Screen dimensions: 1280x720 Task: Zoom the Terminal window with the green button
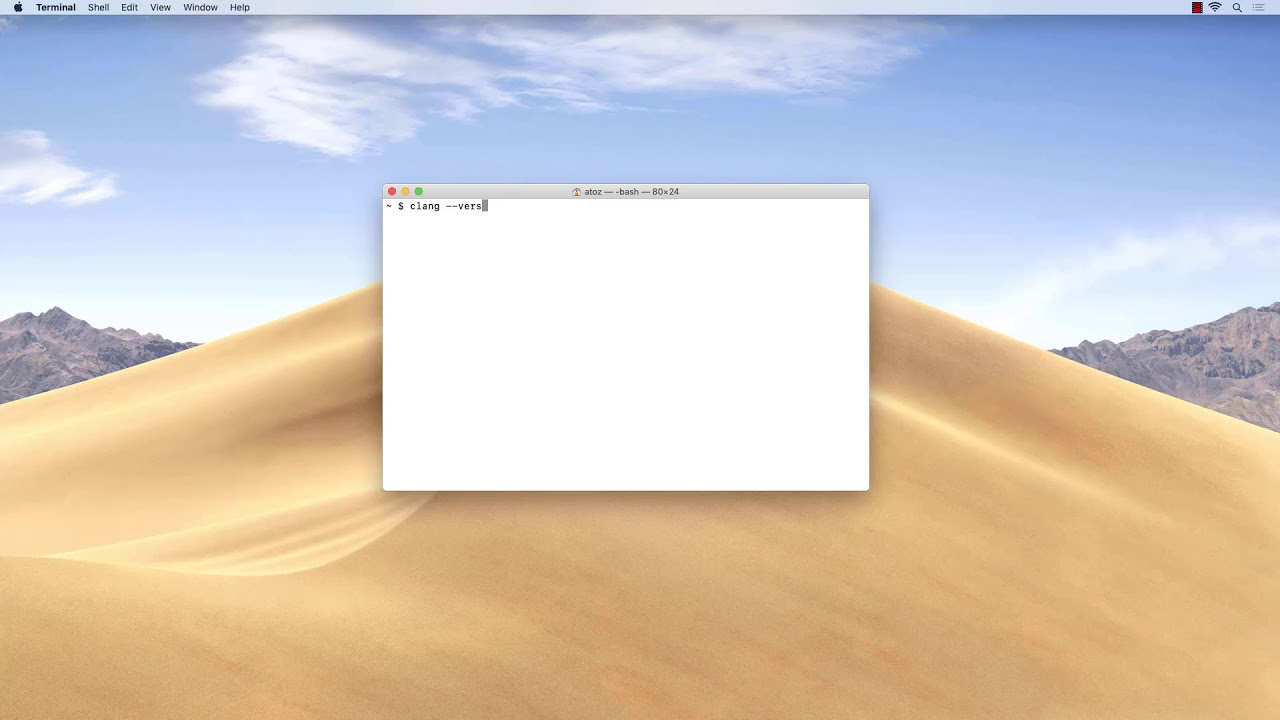(x=419, y=191)
